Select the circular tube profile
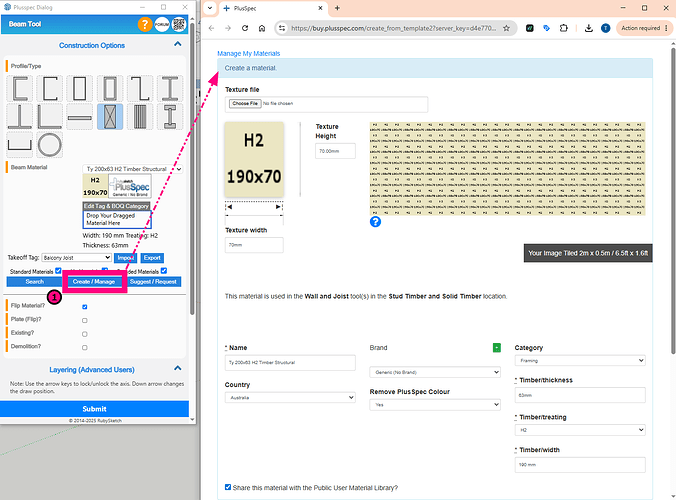 [50, 145]
